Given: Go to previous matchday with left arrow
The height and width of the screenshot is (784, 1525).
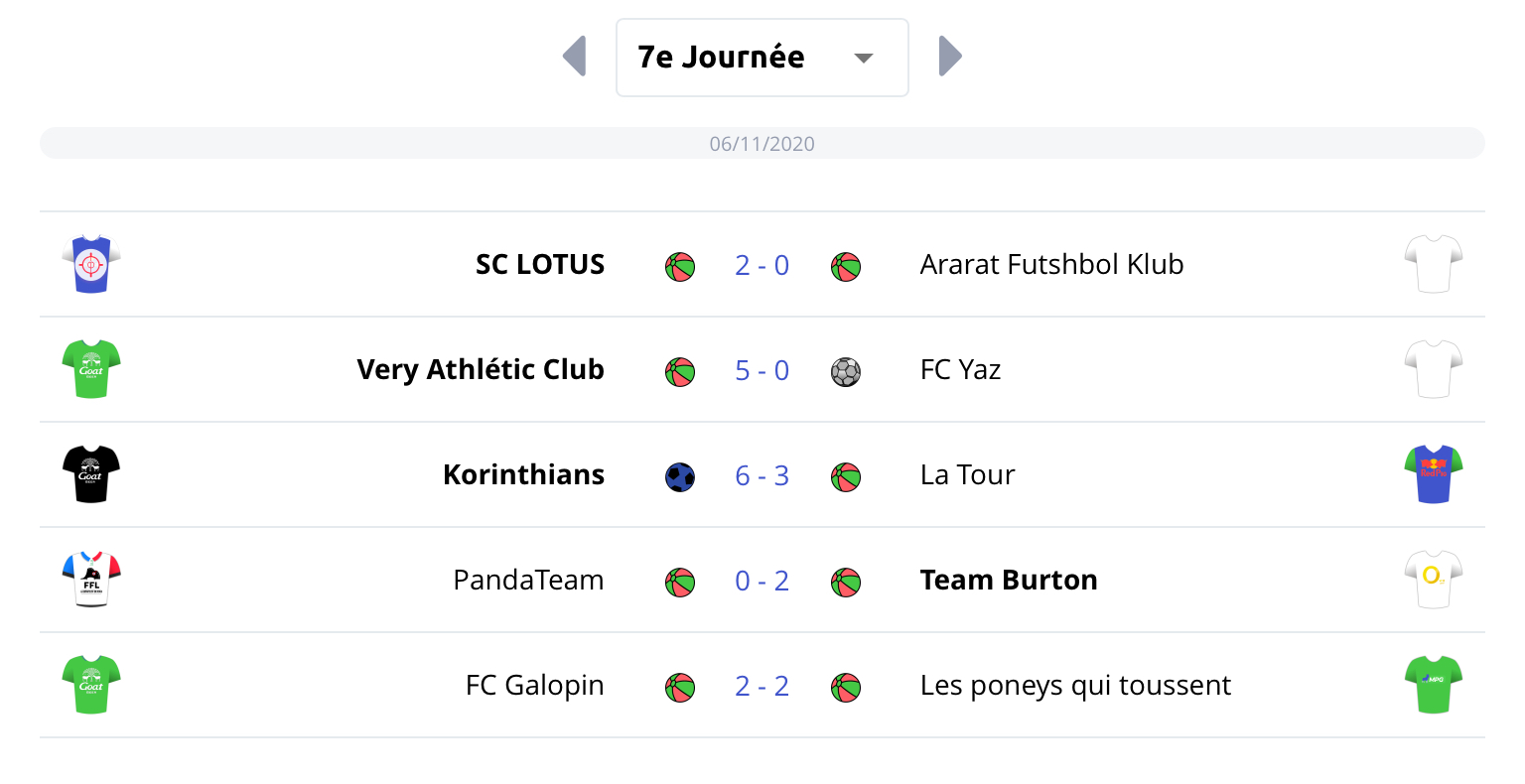Looking at the screenshot, I should click(x=575, y=57).
